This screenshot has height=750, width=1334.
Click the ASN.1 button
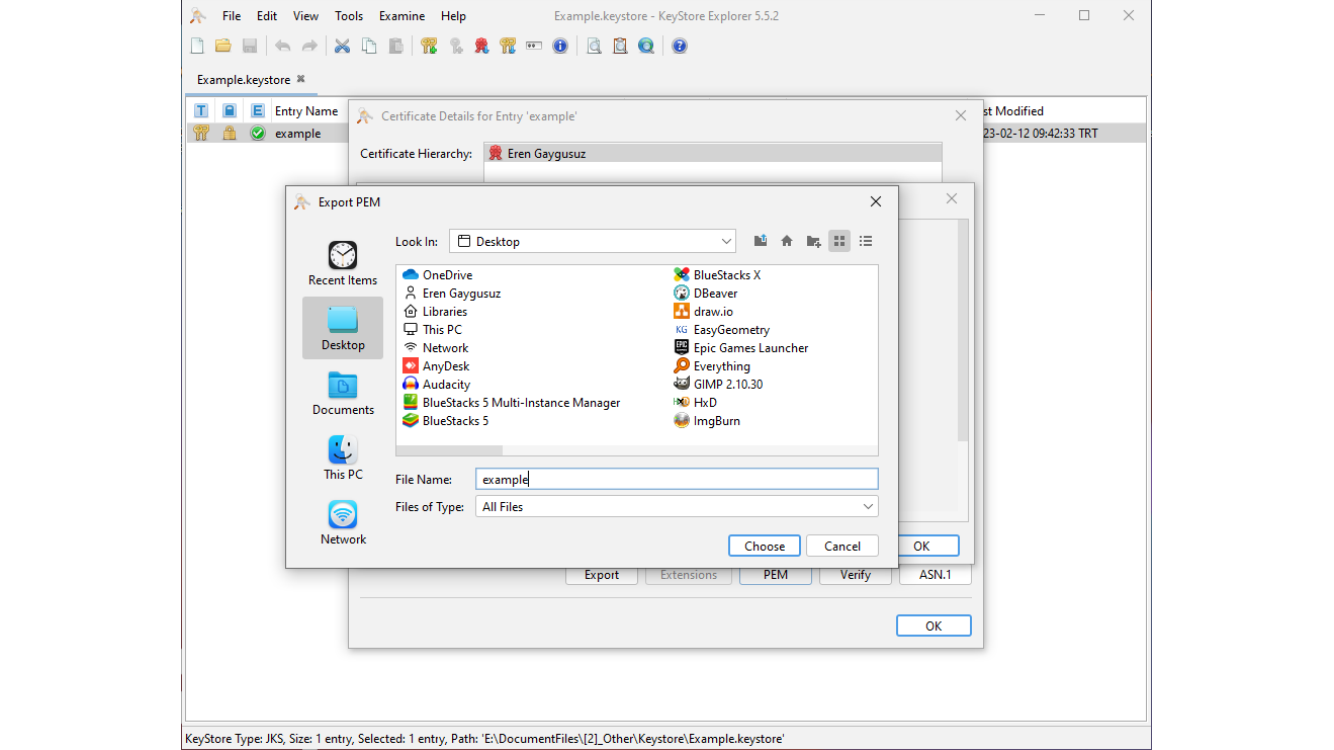(x=935, y=575)
